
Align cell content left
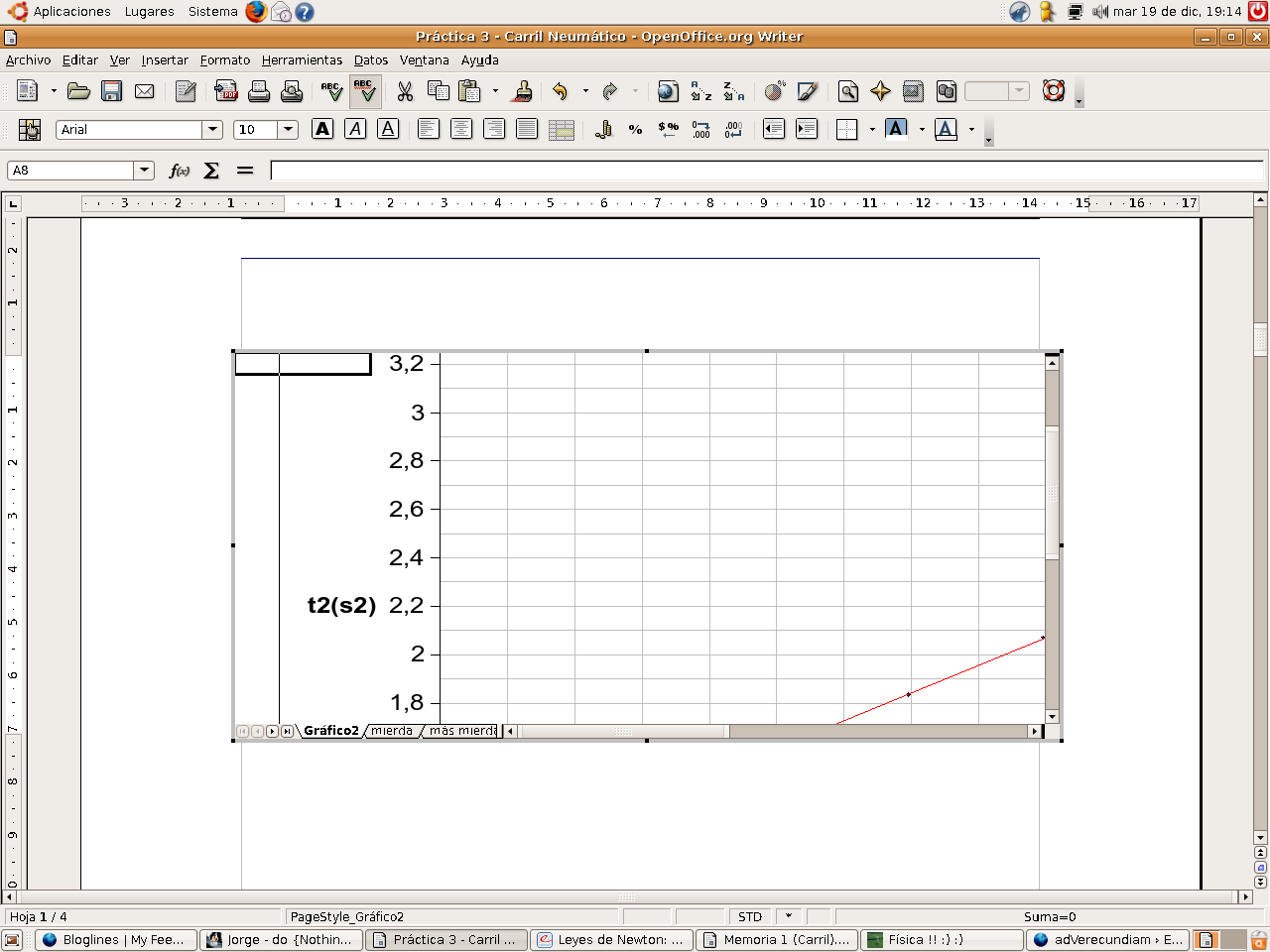pyautogui.click(x=429, y=129)
